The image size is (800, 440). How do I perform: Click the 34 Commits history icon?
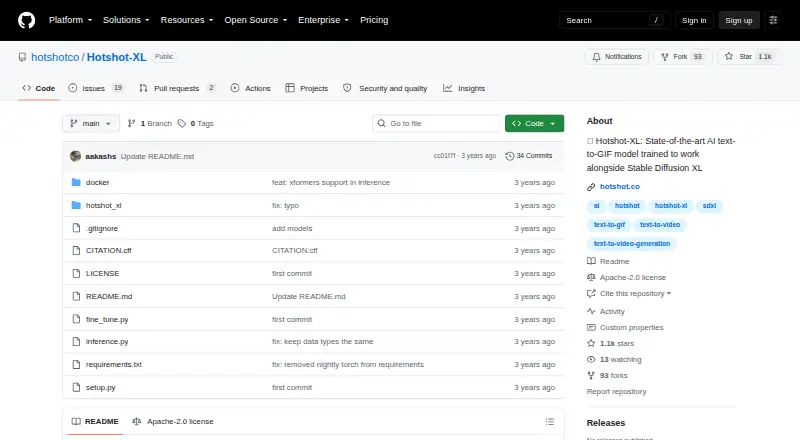point(509,156)
